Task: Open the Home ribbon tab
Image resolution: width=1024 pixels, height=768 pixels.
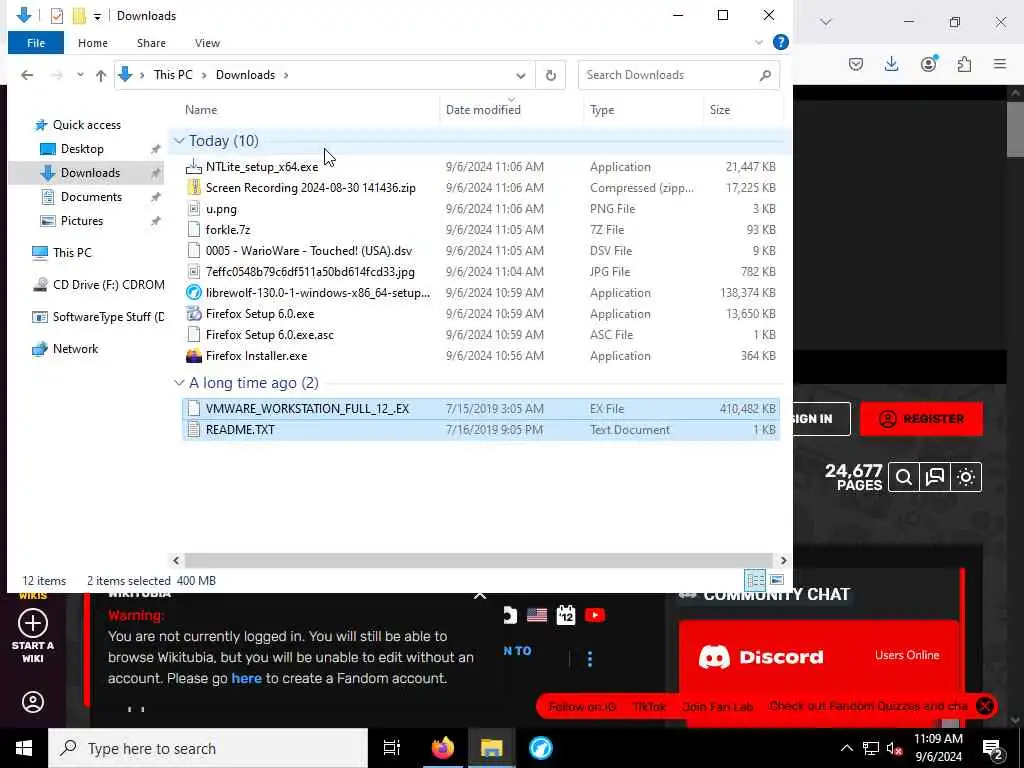Action: point(93,43)
